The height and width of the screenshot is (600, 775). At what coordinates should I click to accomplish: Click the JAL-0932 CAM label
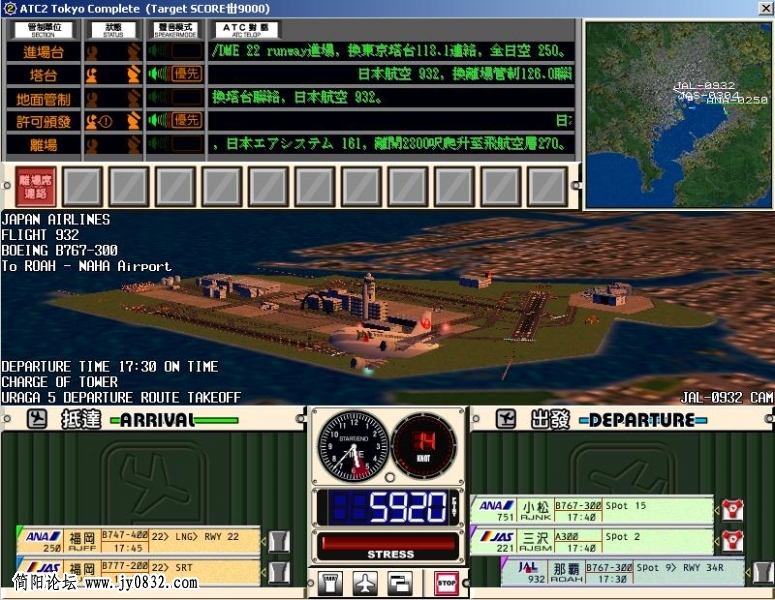pyautogui.click(x=727, y=397)
